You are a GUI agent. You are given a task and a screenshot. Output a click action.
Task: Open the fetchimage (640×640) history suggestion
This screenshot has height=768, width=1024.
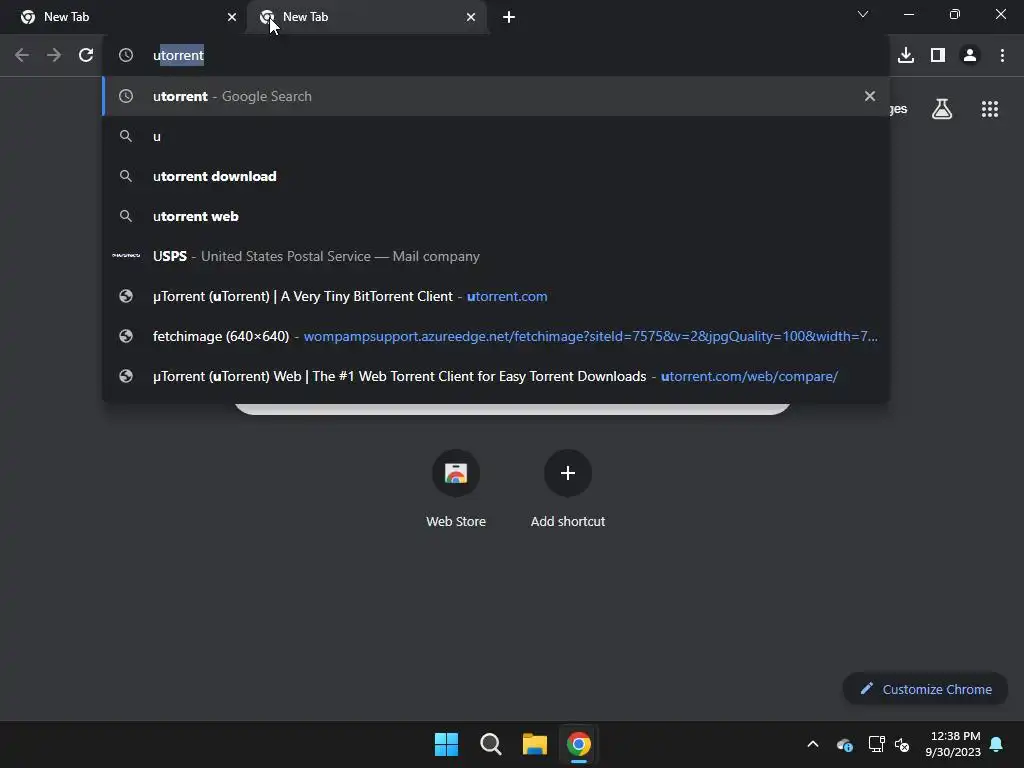click(496, 336)
